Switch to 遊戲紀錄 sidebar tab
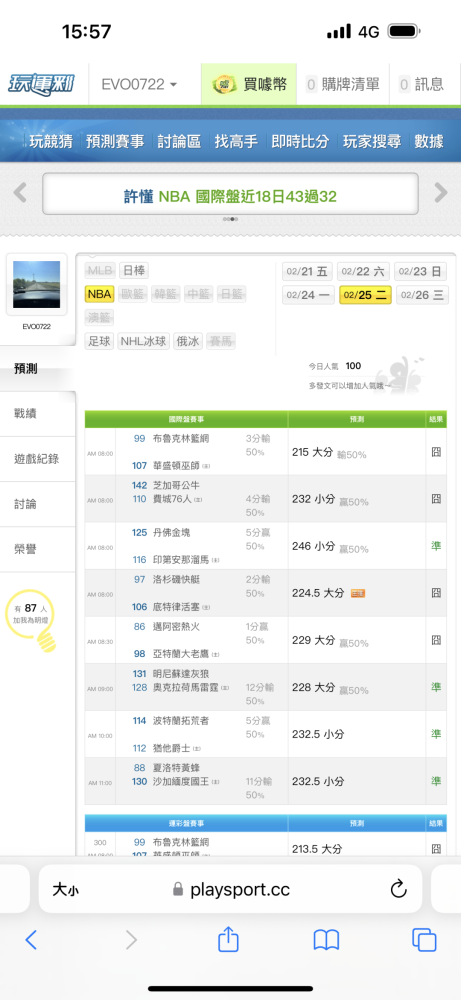This screenshot has width=461, height=1000. point(38,459)
